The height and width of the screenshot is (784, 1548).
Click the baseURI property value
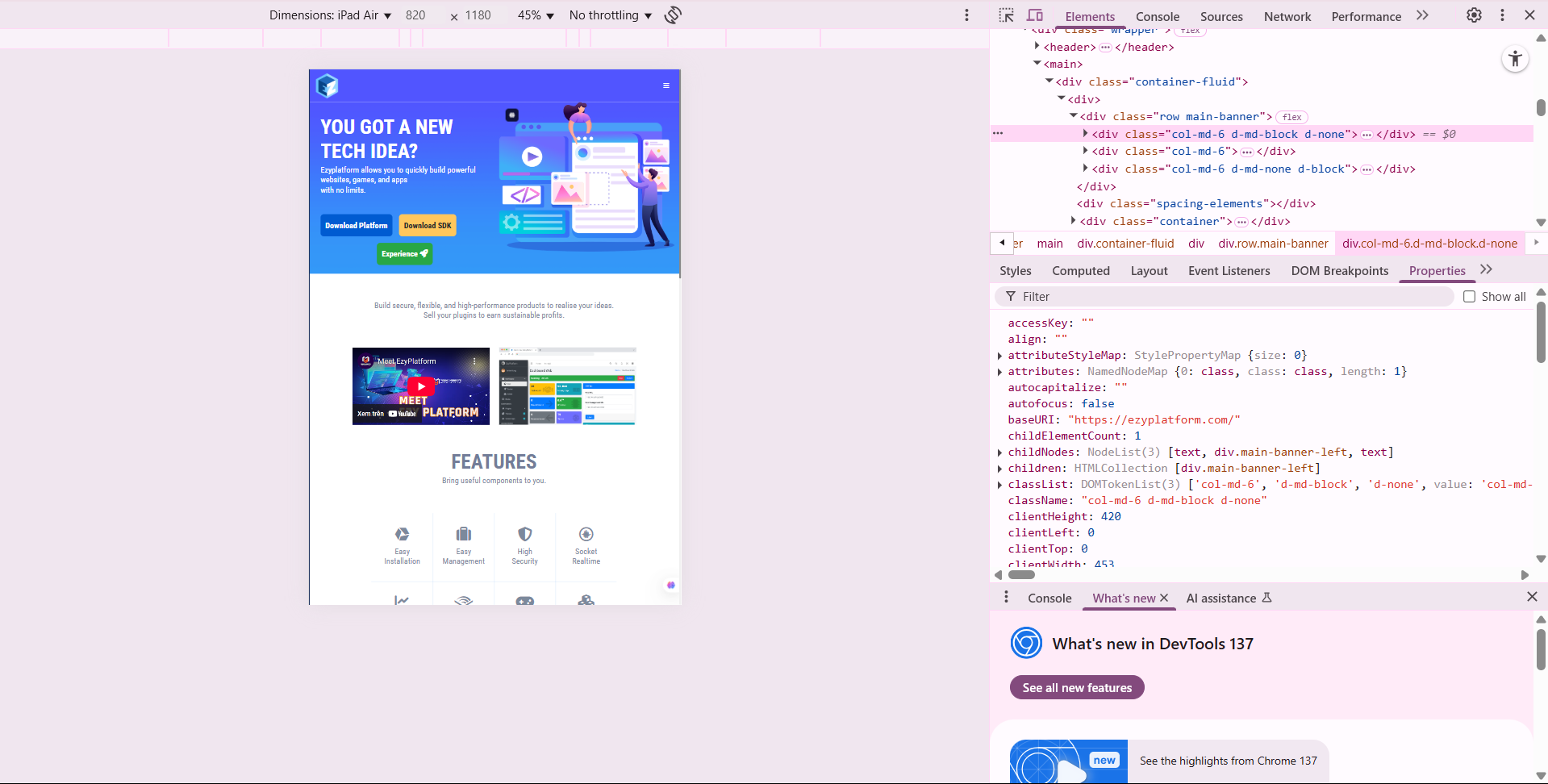[1154, 420]
